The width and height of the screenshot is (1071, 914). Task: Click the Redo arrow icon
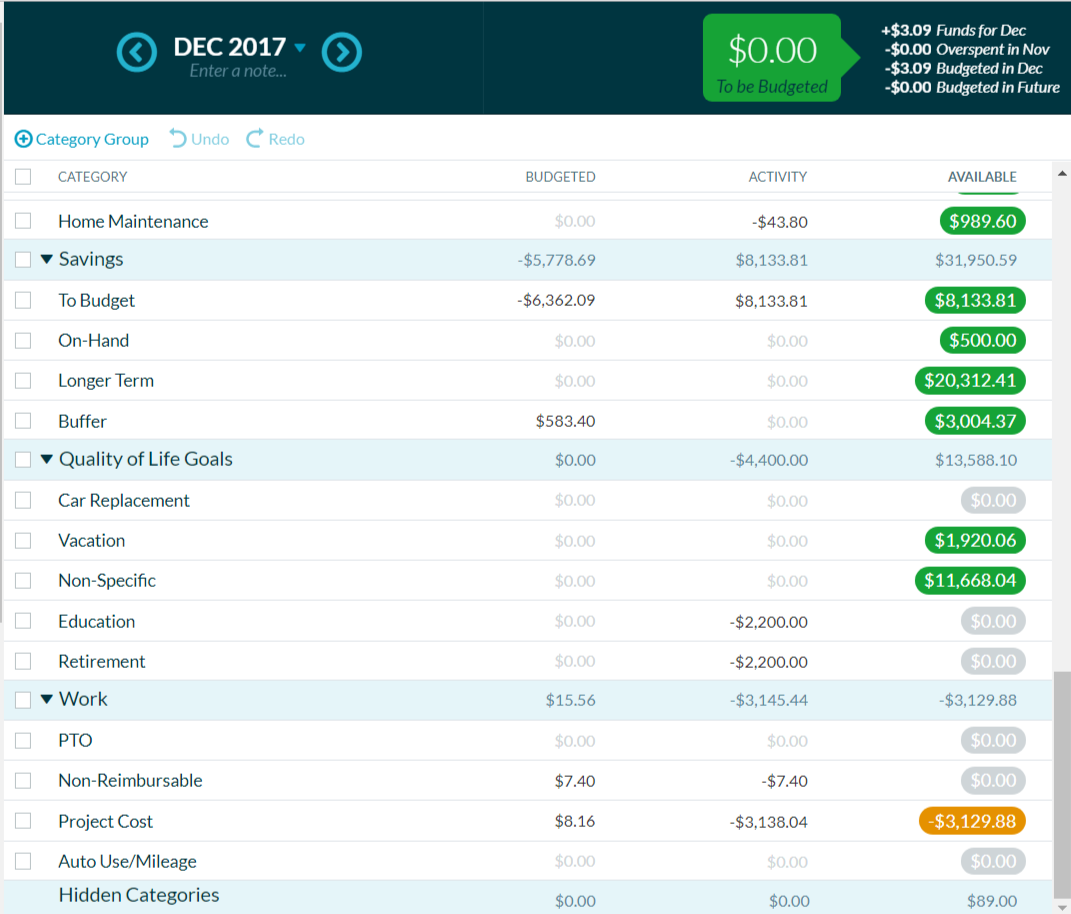point(254,139)
